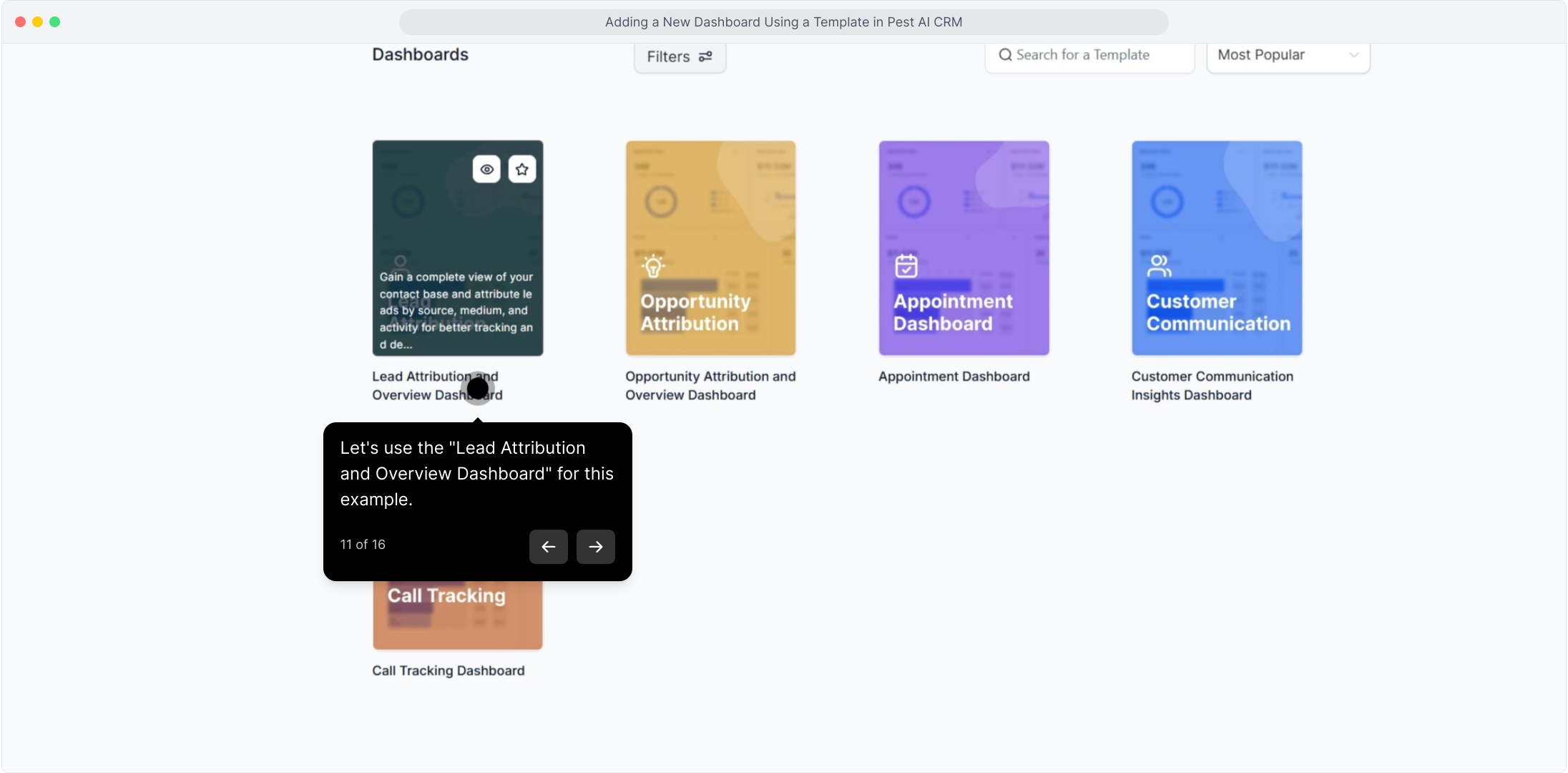Image resolution: width=1568 pixels, height=773 pixels.
Task: Click the eye preview icon on Lead Attribution card
Action: pyautogui.click(x=486, y=170)
